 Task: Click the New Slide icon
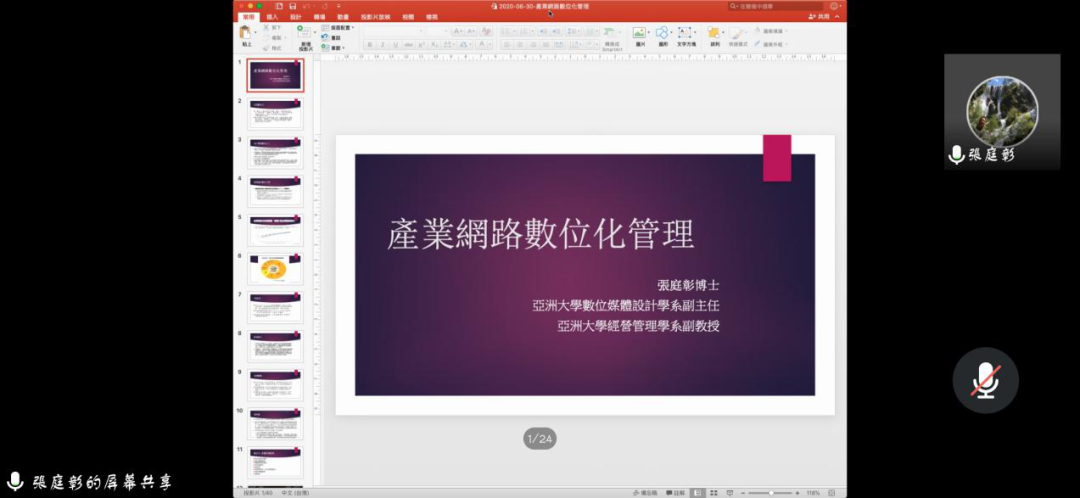(303, 32)
